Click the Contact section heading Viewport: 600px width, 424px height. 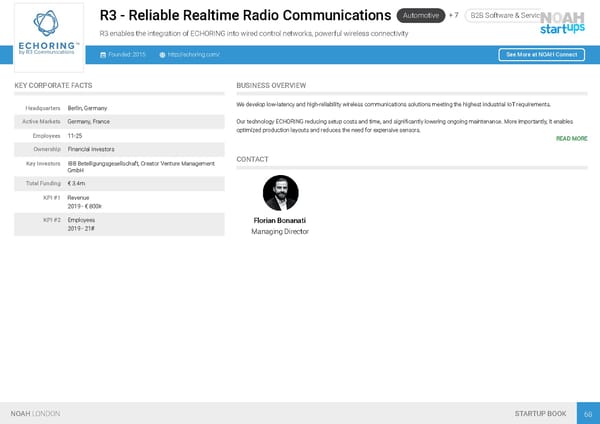[252, 160]
